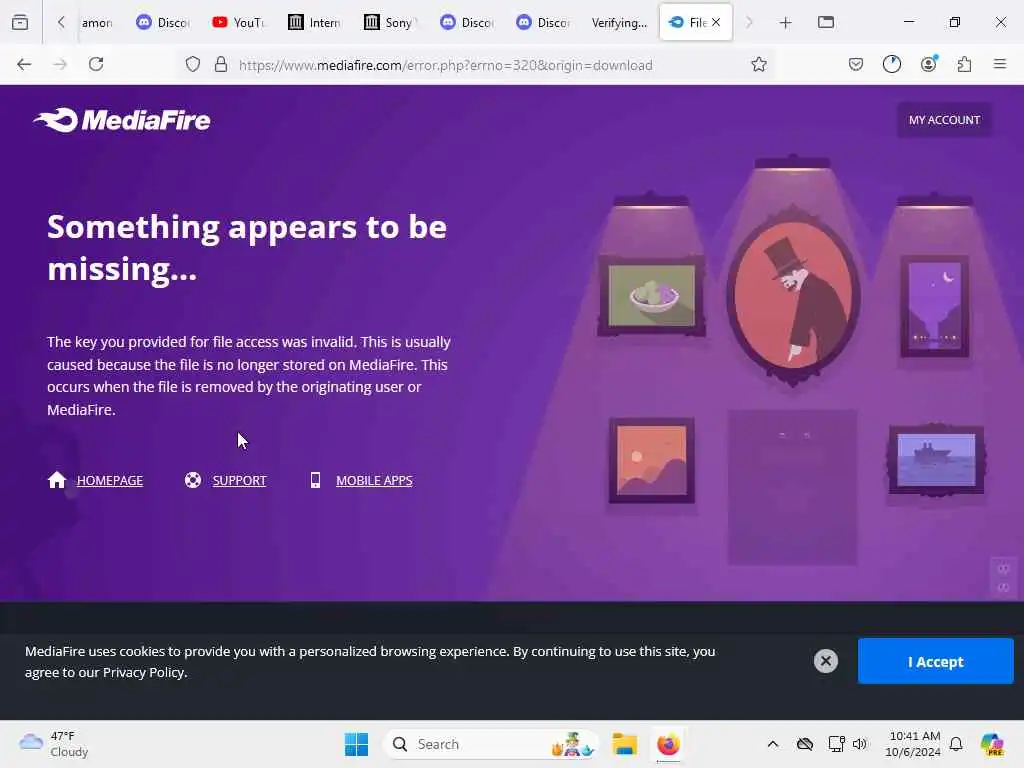The width and height of the screenshot is (1024, 768).
Task: List all tabs with the tab overview button
Action: [825, 22]
